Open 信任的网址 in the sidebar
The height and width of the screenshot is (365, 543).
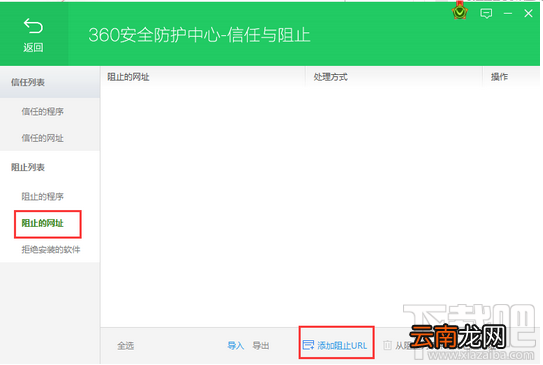point(43,138)
